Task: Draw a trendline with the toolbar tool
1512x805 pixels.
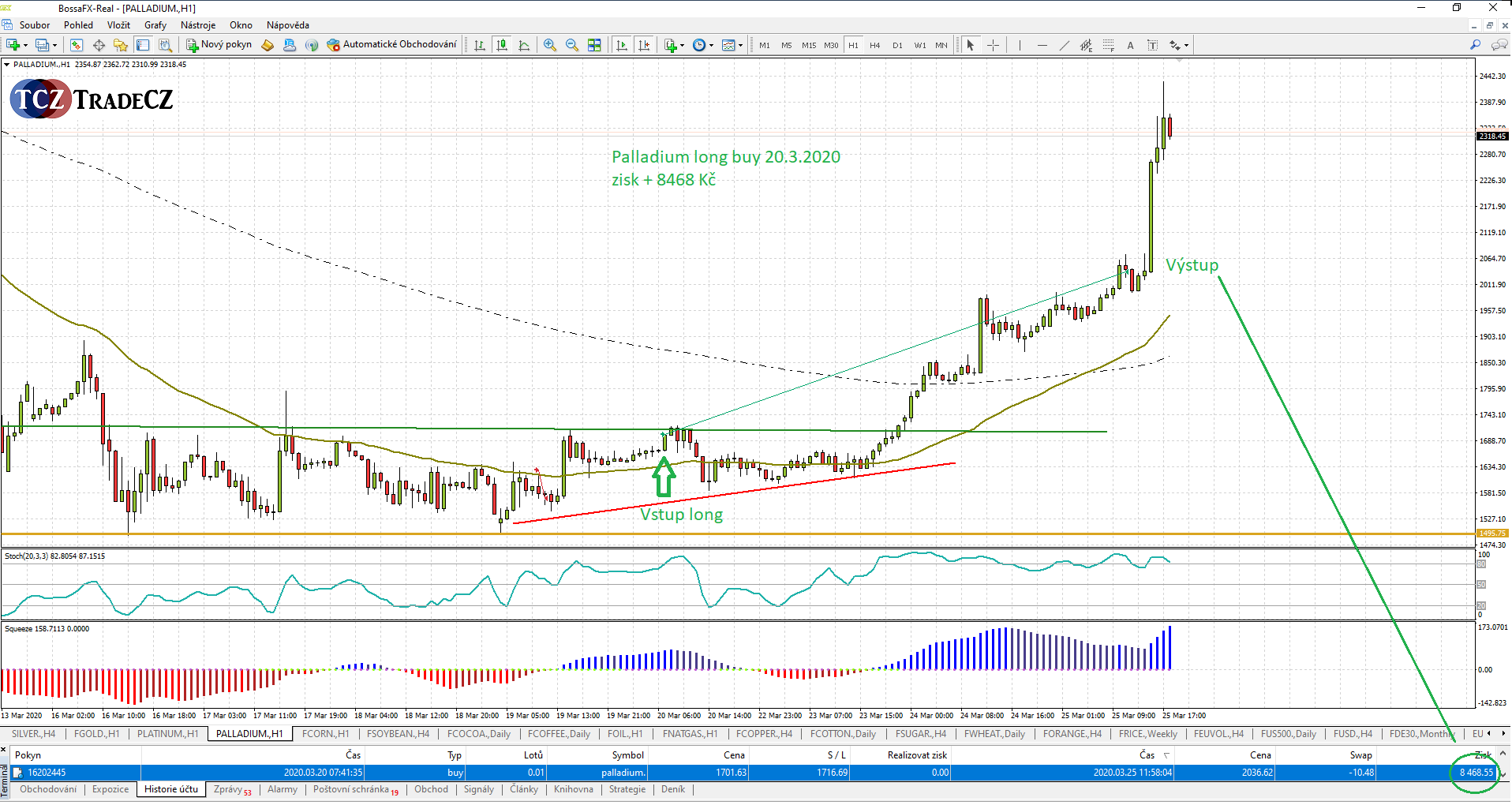Action: click(1064, 45)
